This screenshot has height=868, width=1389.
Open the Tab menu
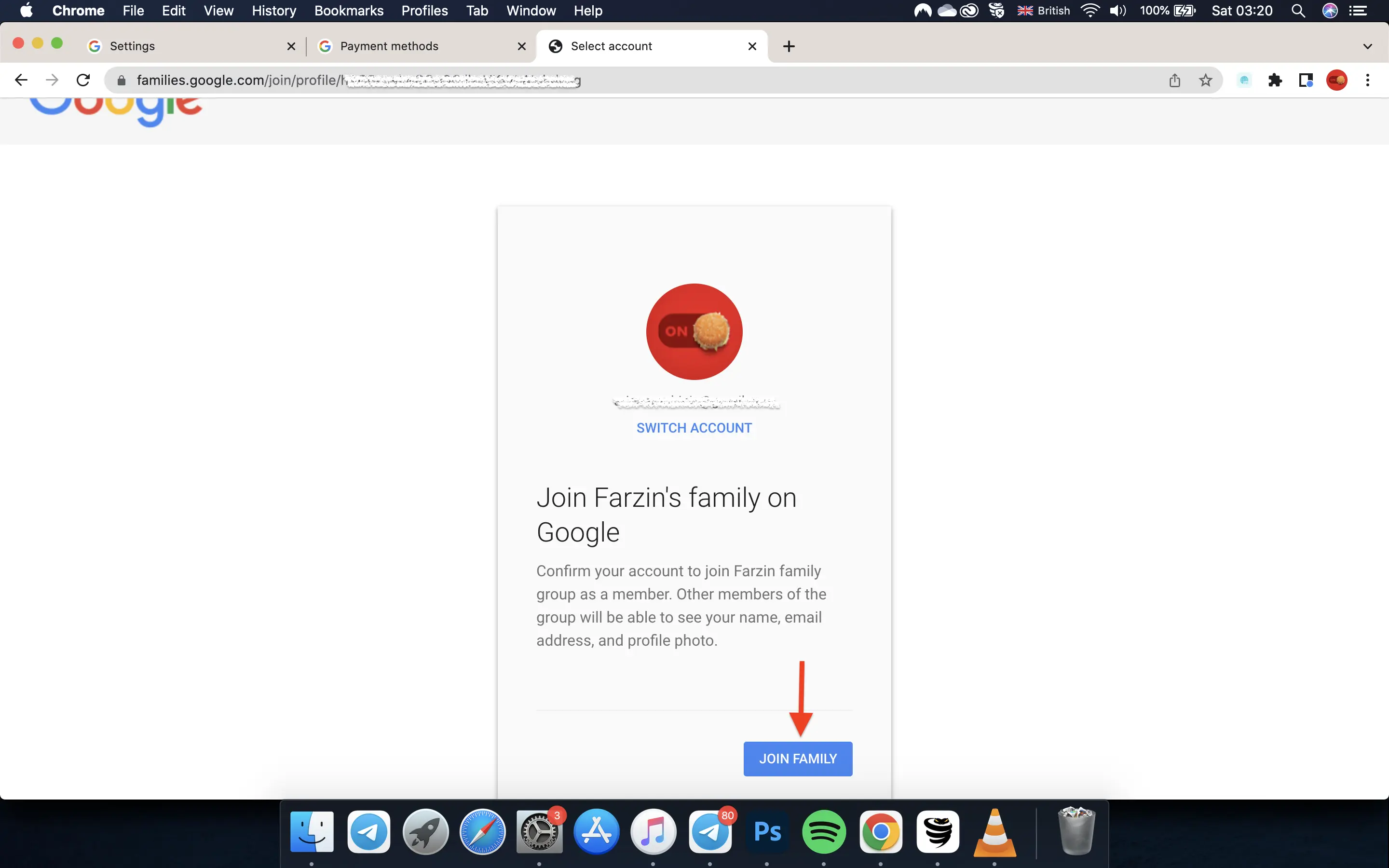(x=477, y=11)
